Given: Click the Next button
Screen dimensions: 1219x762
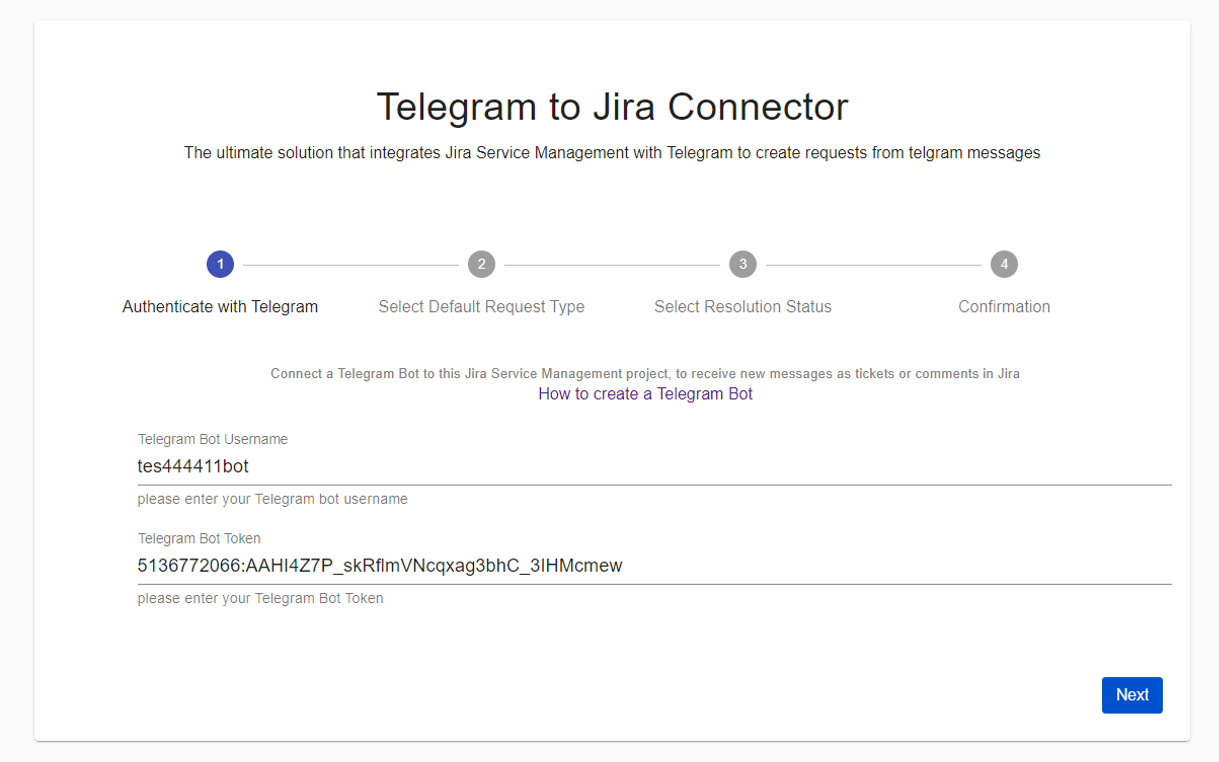Looking at the screenshot, I should (x=1132, y=695).
